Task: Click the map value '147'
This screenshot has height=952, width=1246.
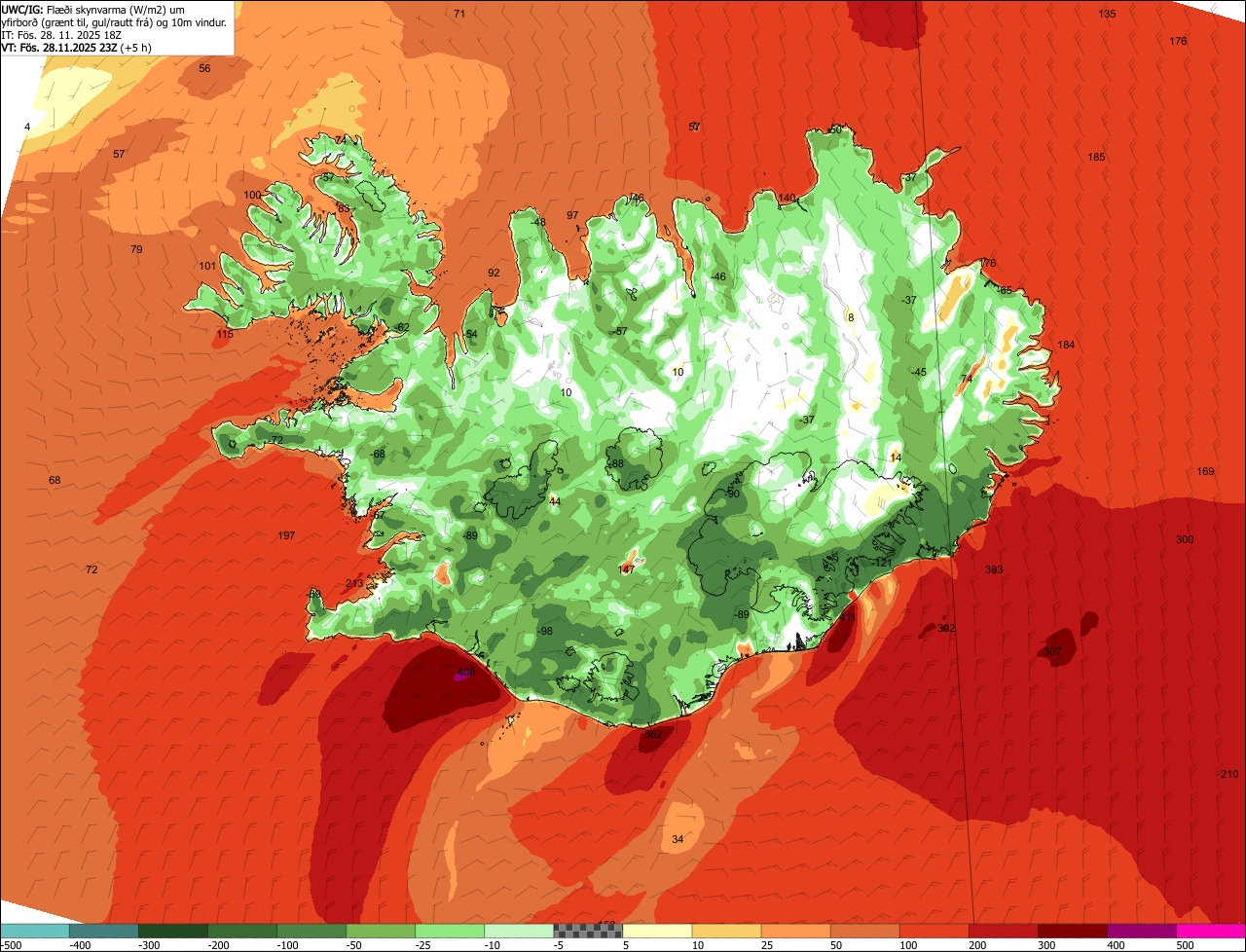Action: coord(627,568)
